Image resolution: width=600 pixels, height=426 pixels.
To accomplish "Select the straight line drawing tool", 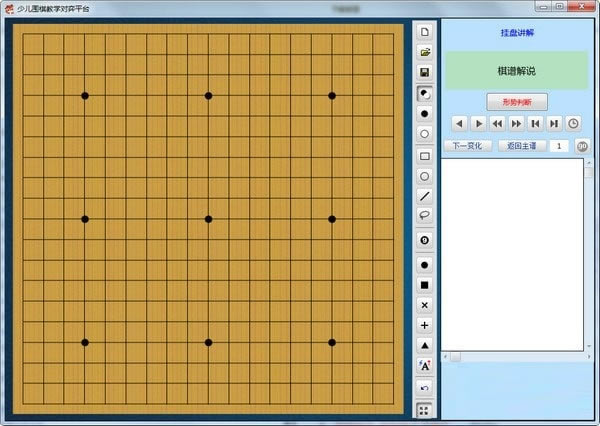I will click(x=424, y=196).
